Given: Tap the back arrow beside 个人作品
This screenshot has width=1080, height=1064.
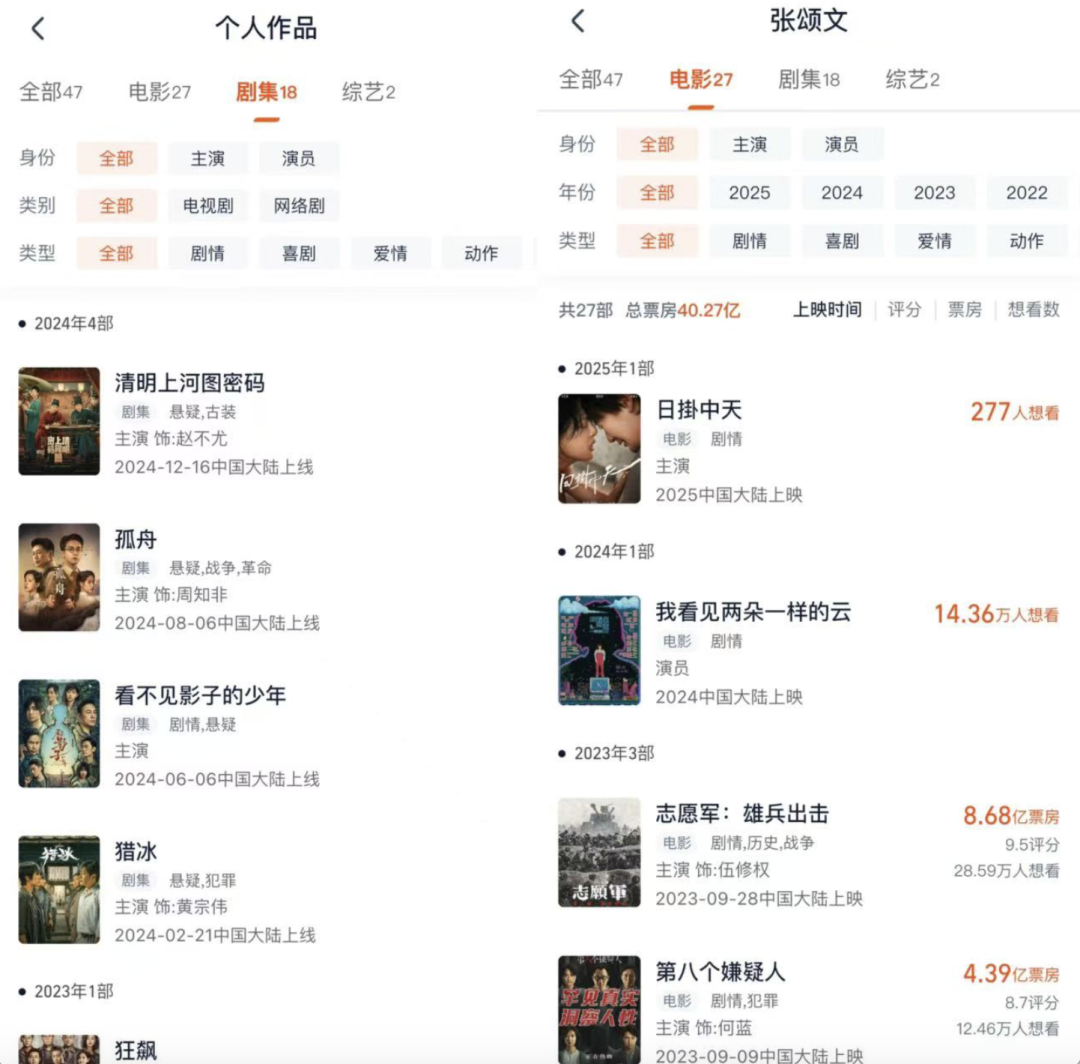Looking at the screenshot, I should pyautogui.click(x=39, y=28).
